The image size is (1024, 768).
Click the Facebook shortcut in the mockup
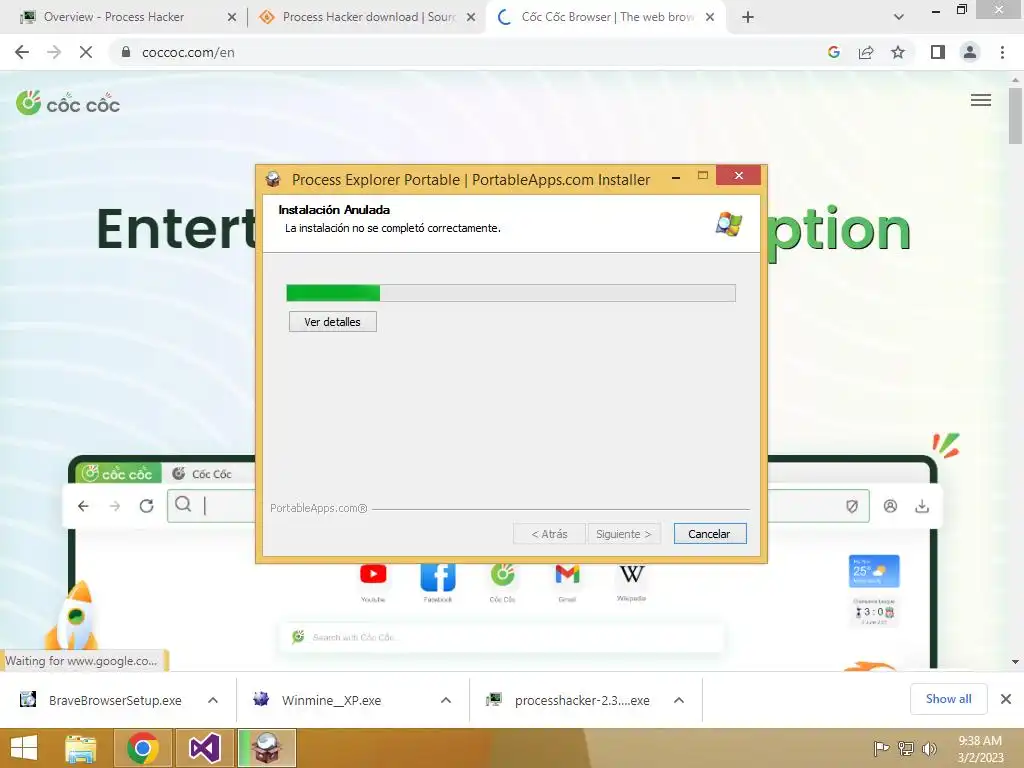click(438, 577)
